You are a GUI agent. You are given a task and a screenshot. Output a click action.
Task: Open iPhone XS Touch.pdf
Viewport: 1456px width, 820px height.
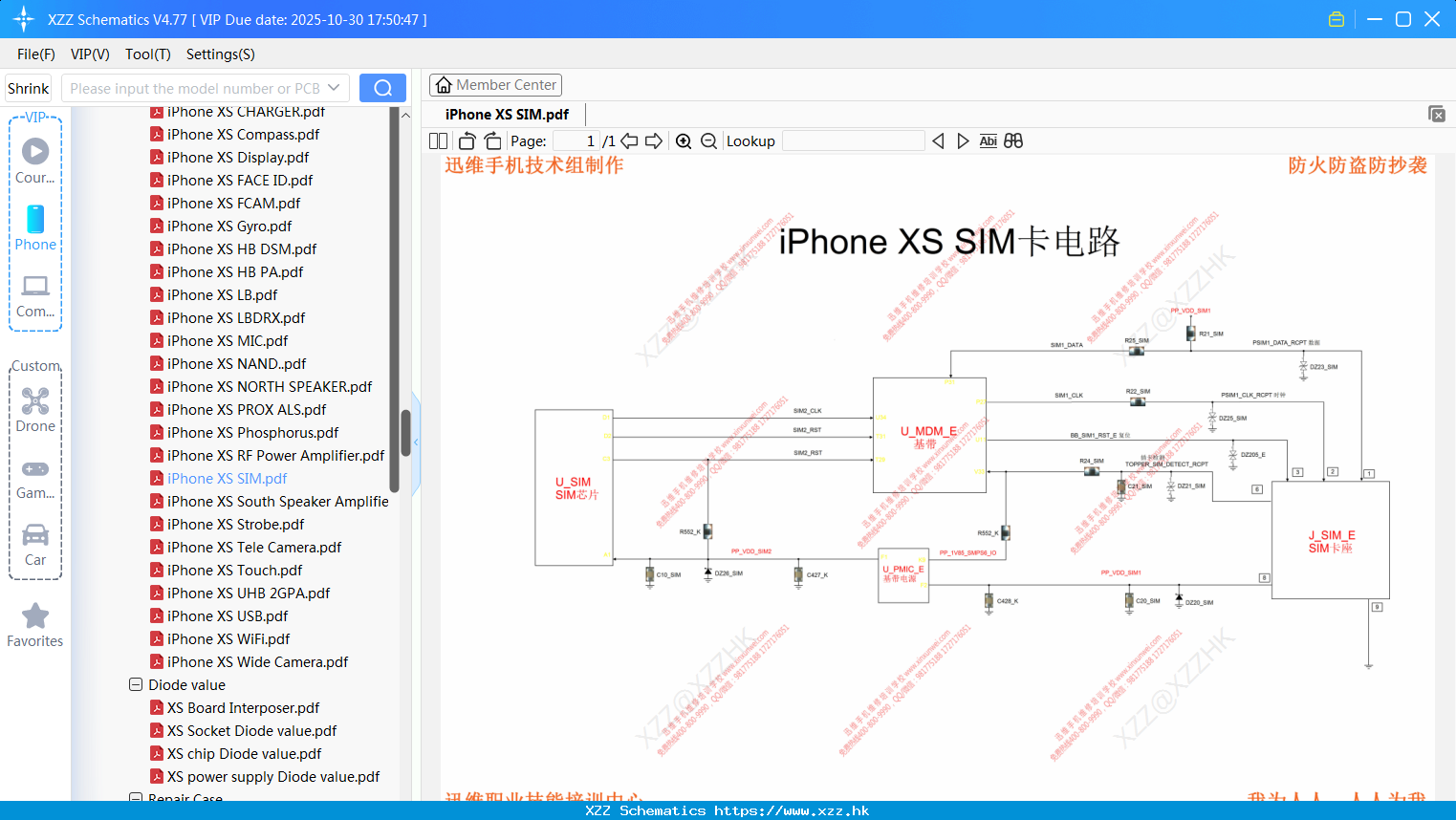[234, 571]
